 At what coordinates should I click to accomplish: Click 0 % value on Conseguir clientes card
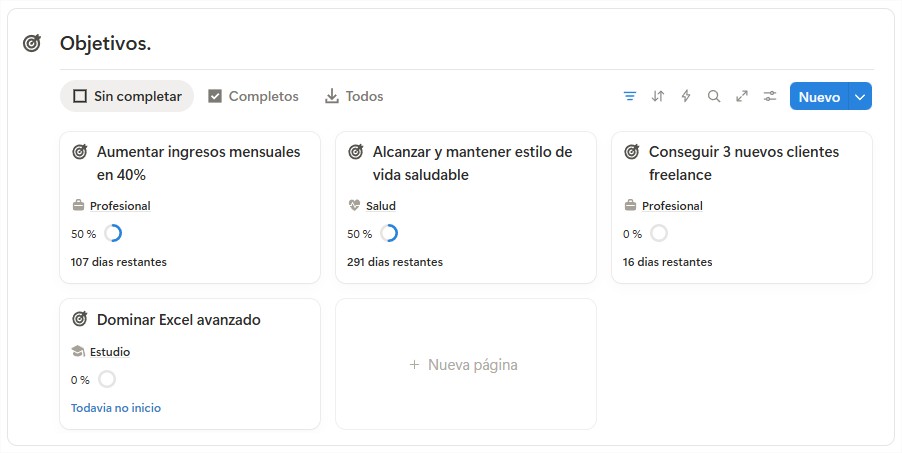pos(632,234)
